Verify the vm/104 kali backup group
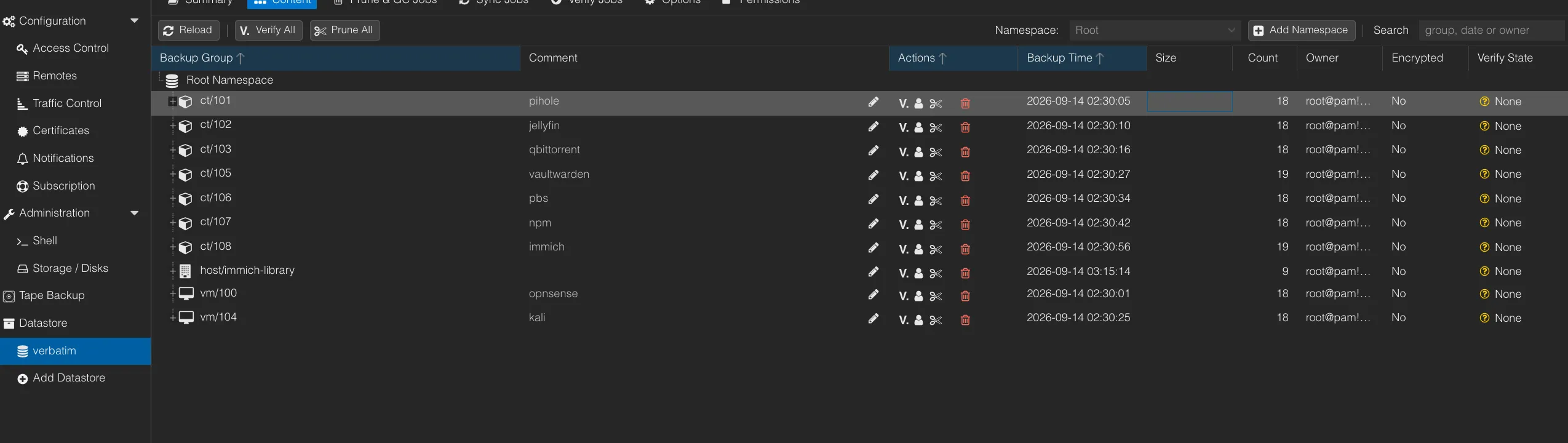 tap(903, 320)
